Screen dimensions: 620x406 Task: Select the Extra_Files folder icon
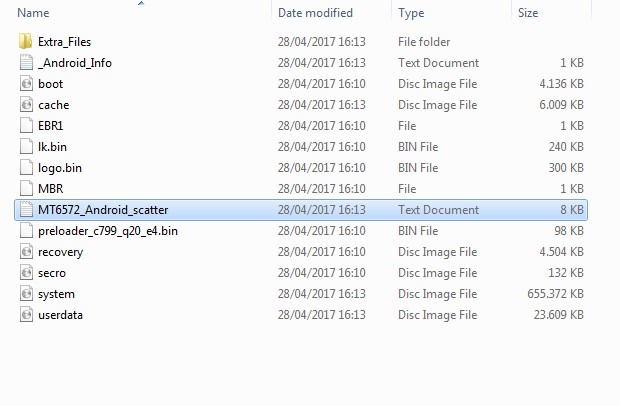[x=26, y=42]
